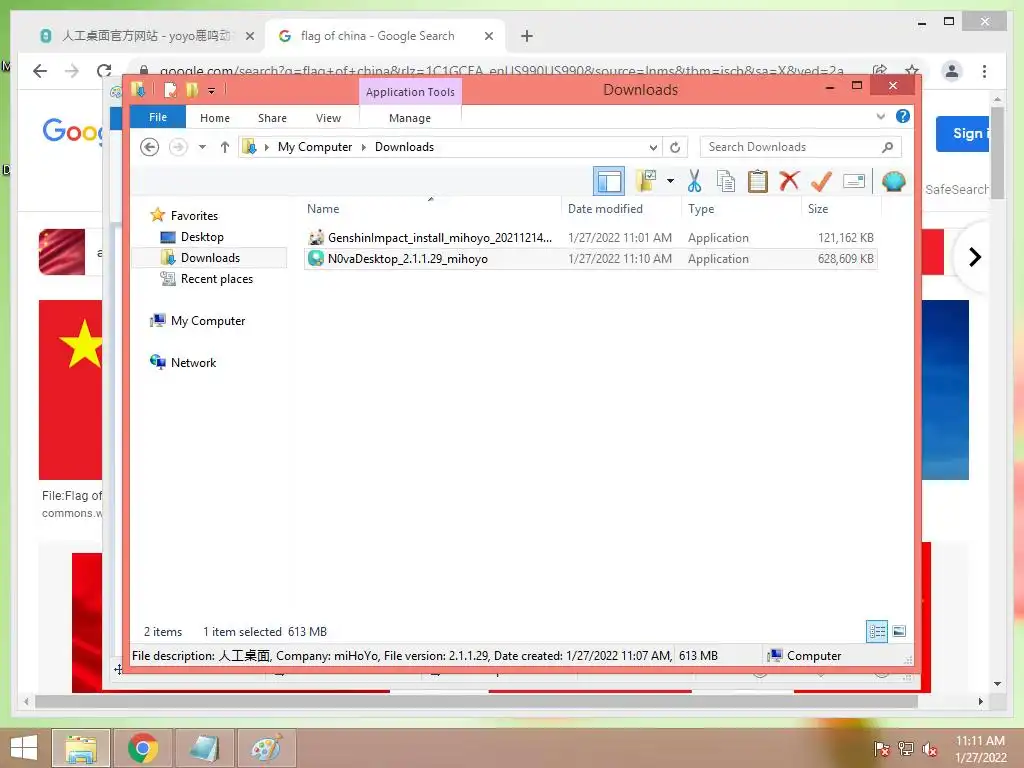This screenshot has height=768, width=1024.
Task: Delete file with the red X icon
Action: pyautogui.click(x=789, y=180)
